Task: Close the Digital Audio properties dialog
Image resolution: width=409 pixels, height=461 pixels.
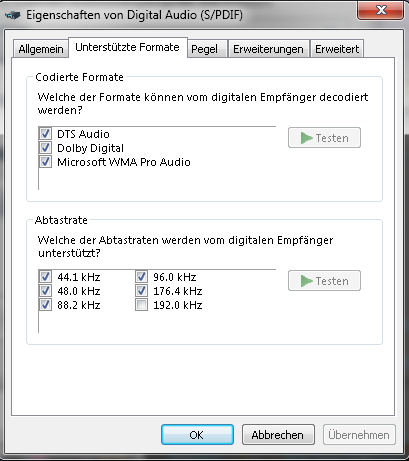Action: (381, 10)
